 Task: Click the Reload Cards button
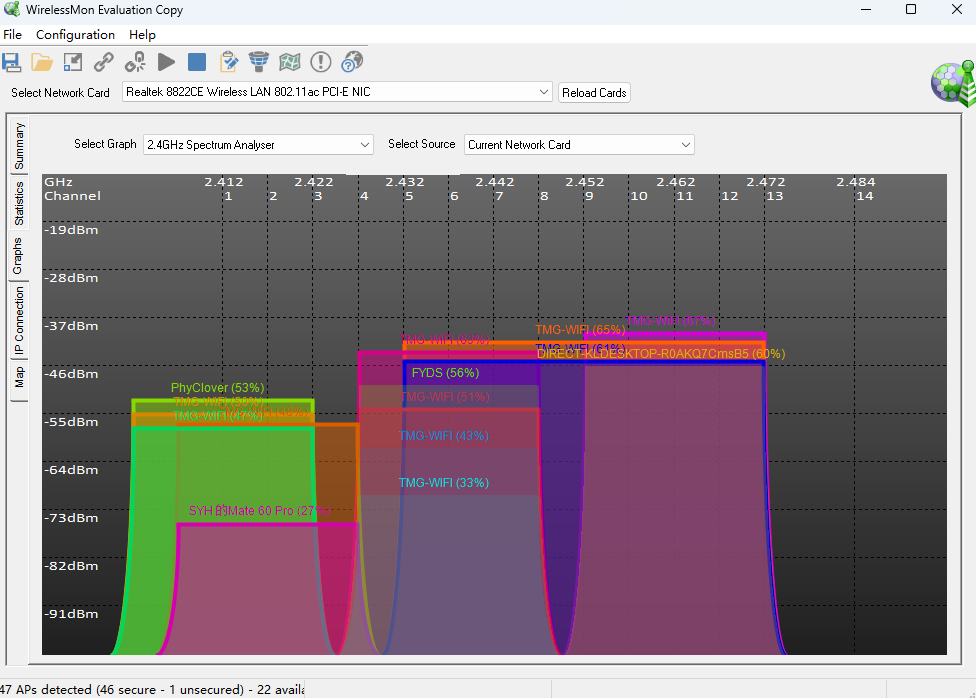594,93
